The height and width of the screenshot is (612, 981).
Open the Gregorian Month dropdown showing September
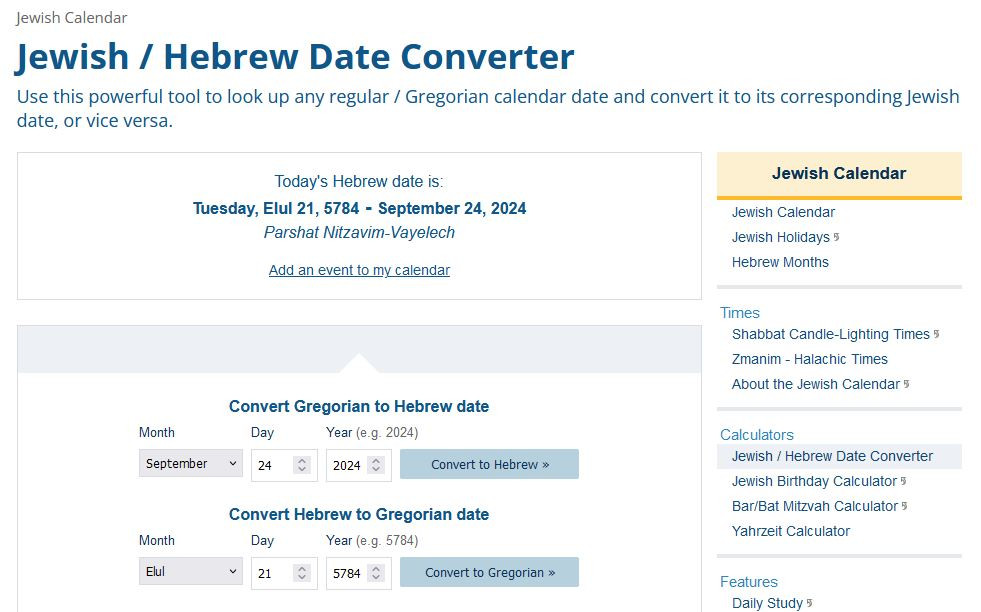click(x=190, y=464)
